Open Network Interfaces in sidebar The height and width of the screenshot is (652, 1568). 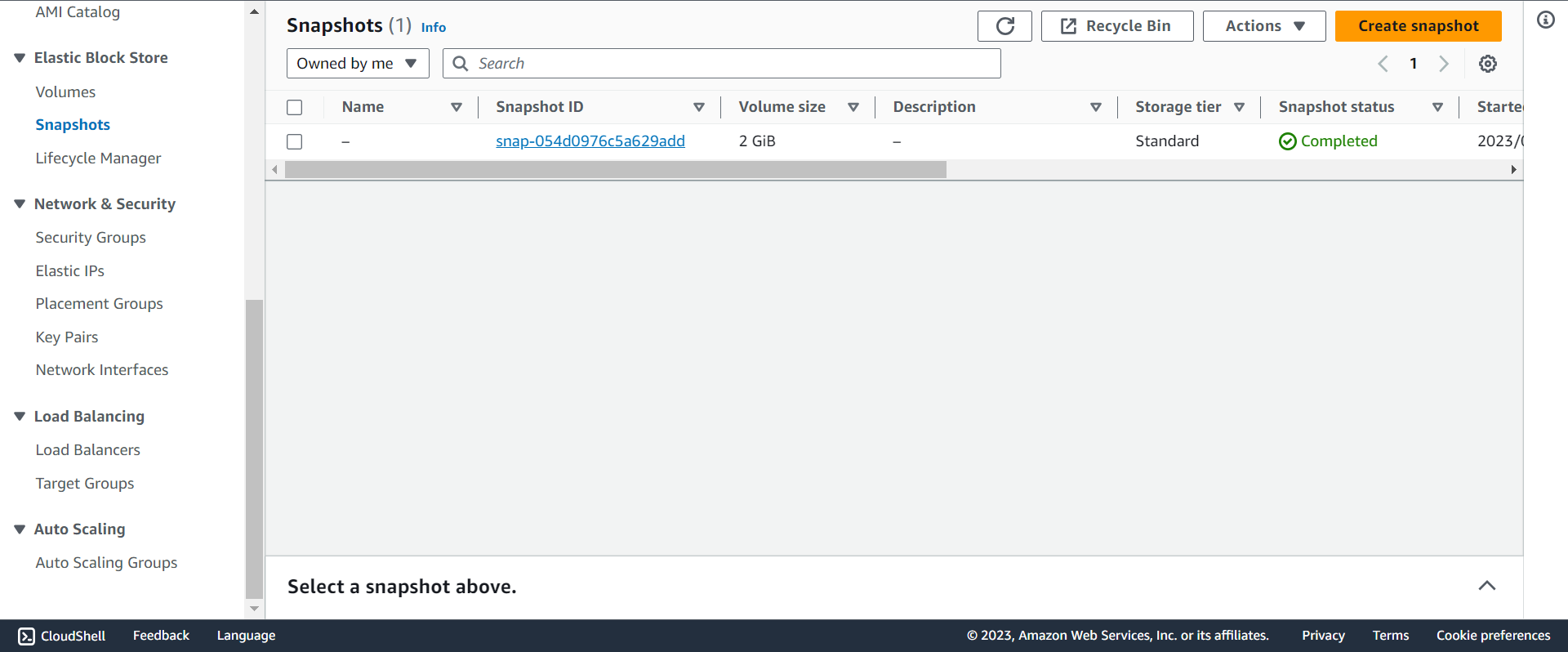pyautogui.click(x=101, y=370)
